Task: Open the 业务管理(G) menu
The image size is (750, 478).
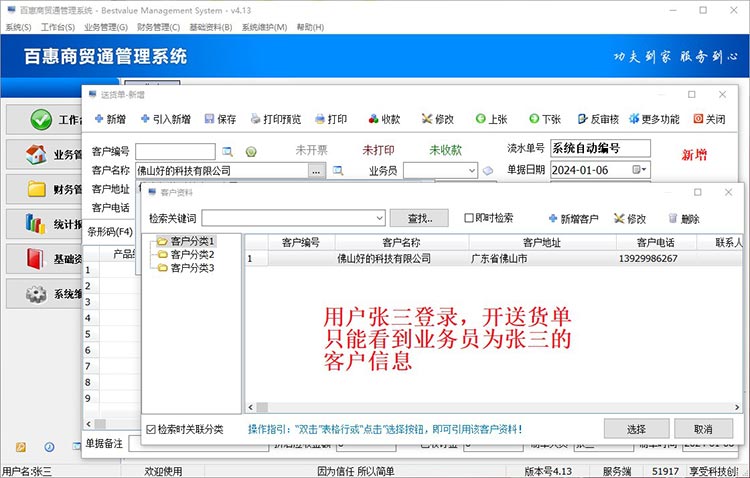Action: click(106, 27)
